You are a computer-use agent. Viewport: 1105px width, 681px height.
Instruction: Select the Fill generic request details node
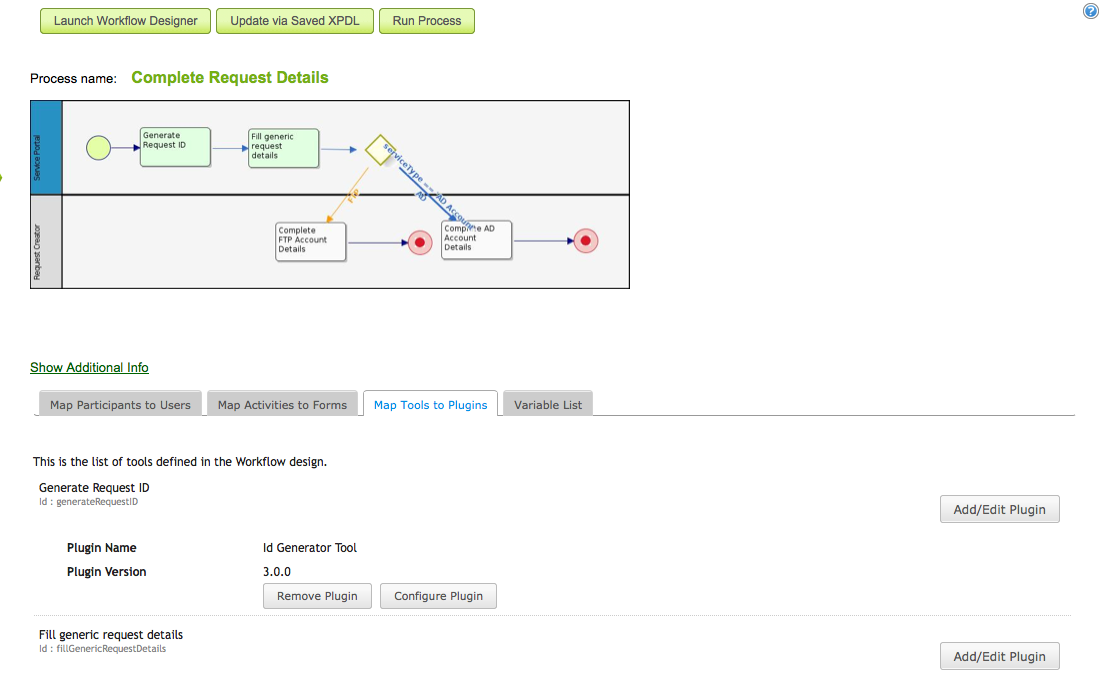click(x=284, y=149)
